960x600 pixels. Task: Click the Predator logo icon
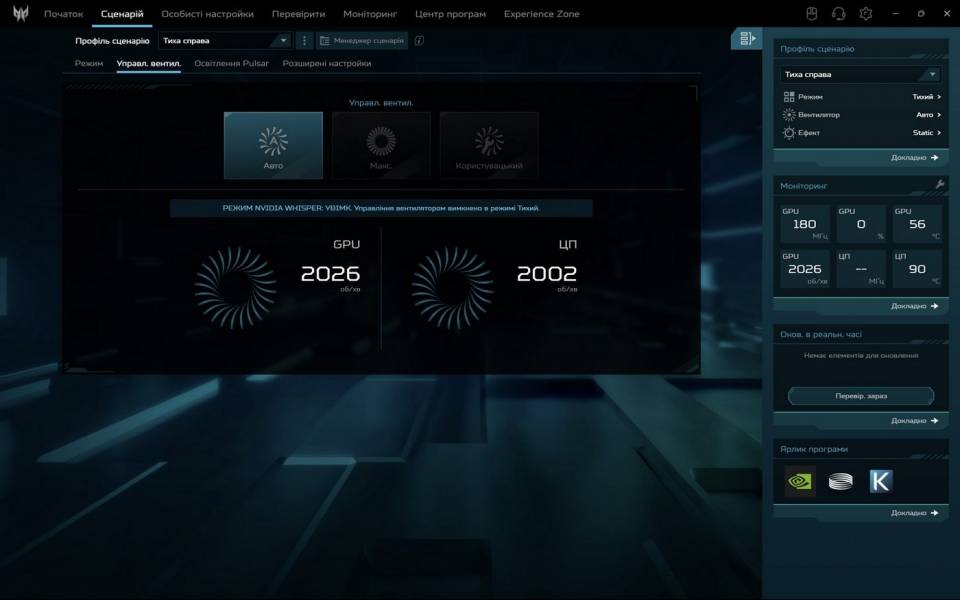(x=20, y=14)
